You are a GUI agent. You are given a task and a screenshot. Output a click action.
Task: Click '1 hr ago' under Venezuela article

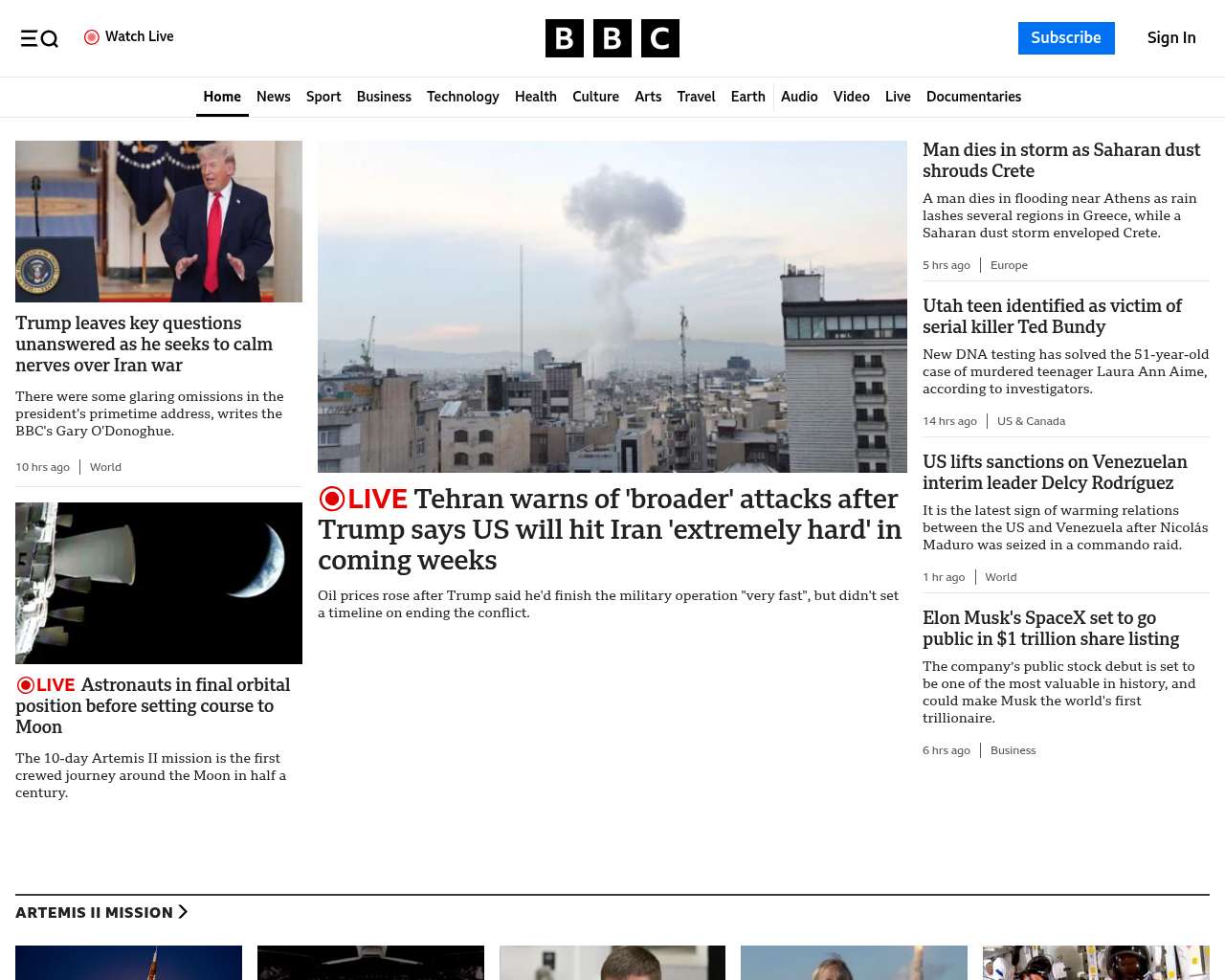click(944, 577)
